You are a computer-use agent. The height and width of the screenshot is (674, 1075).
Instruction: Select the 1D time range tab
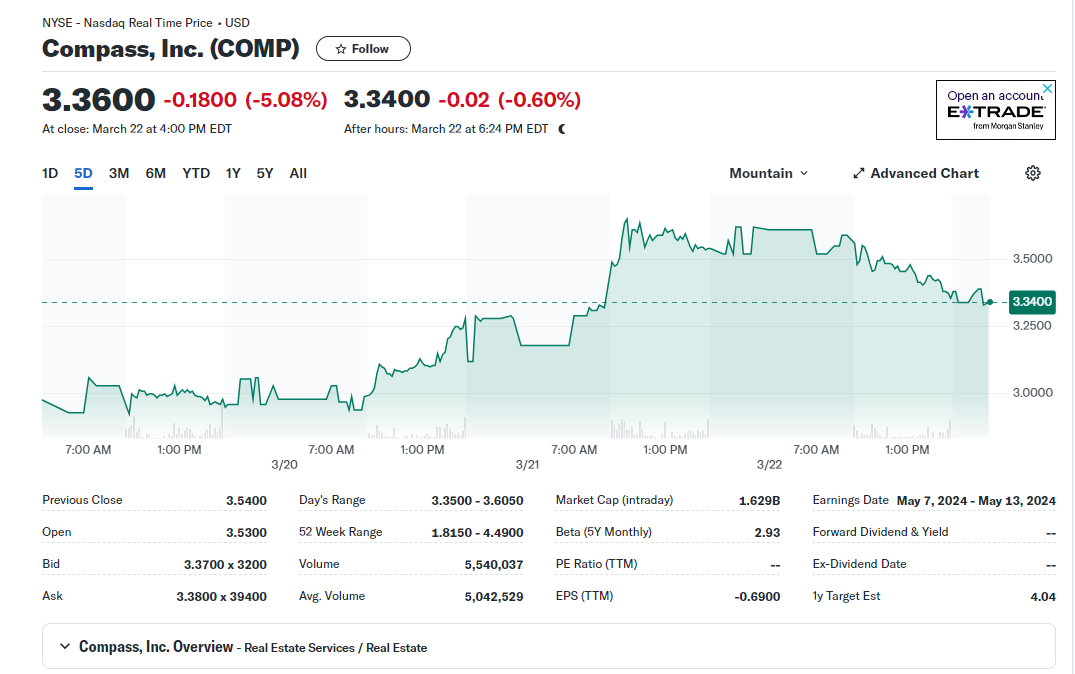click(x=50, y=173)
